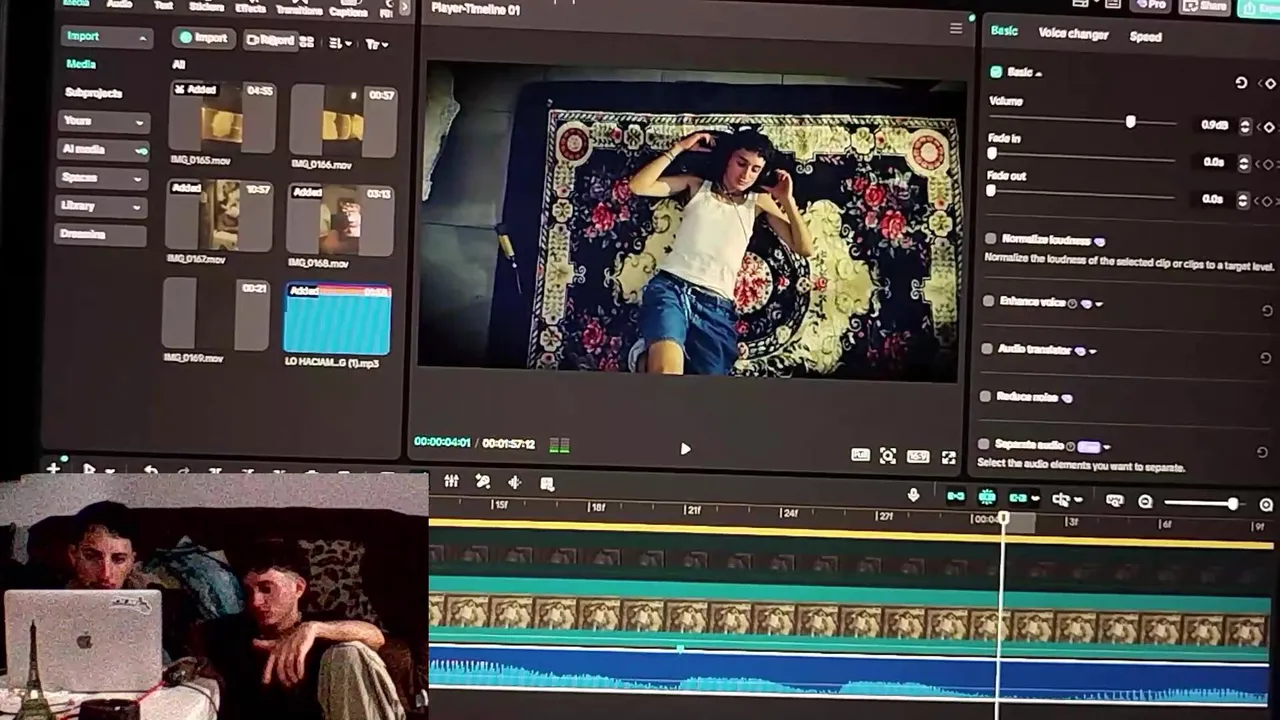The image size is (1280, 720).
Task: Click the audio mixer icon in timeline toolbar
Action: pyautogui.click(x=451, y=481)
